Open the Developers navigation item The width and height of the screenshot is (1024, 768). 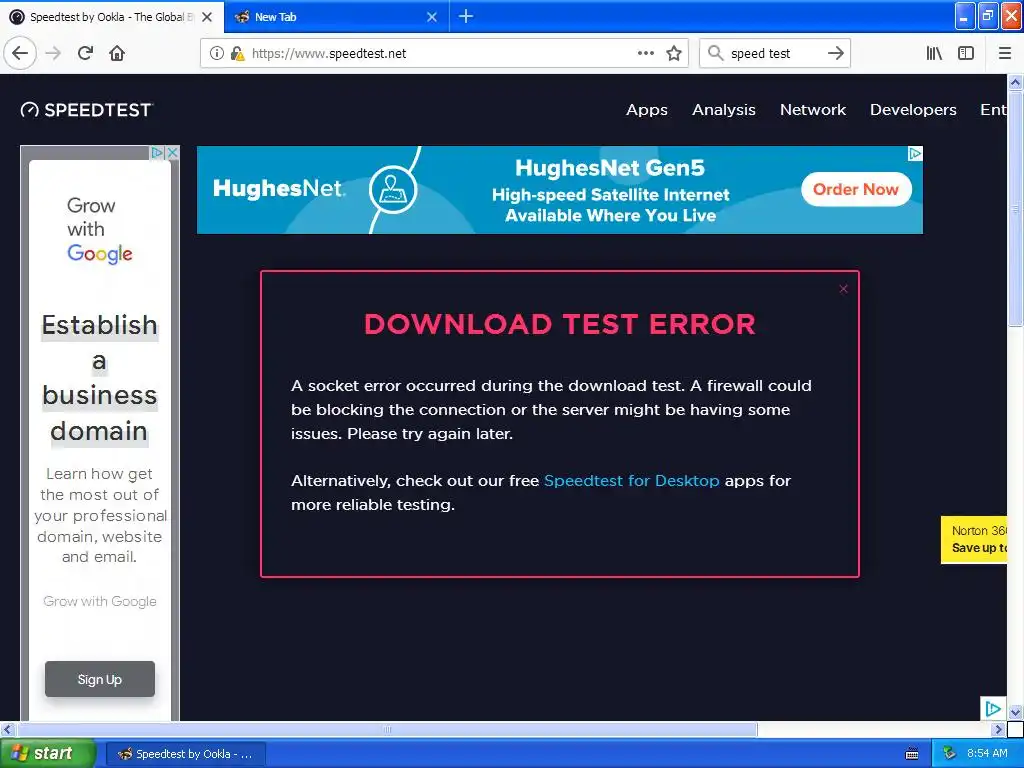(x=913, y=110)
